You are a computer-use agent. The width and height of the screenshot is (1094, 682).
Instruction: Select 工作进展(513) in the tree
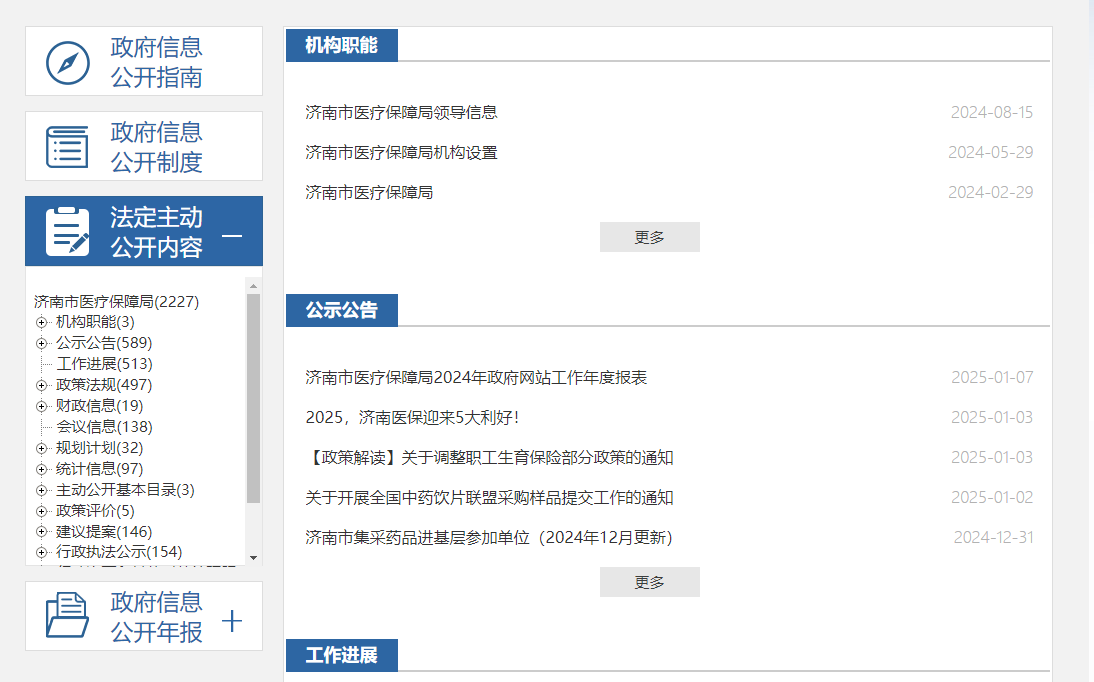pos(104,364)
